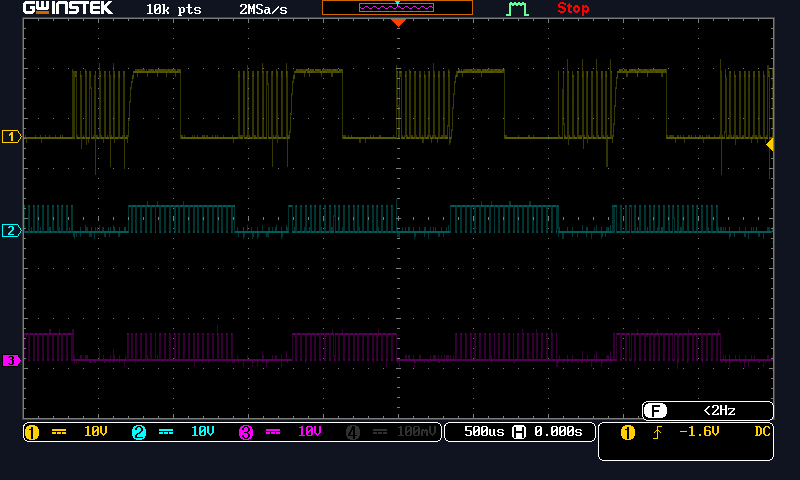The height and width of the screenshot is (480, 800).
Task: Click the yellow trigger level arrow
Action: coord(770,145)
